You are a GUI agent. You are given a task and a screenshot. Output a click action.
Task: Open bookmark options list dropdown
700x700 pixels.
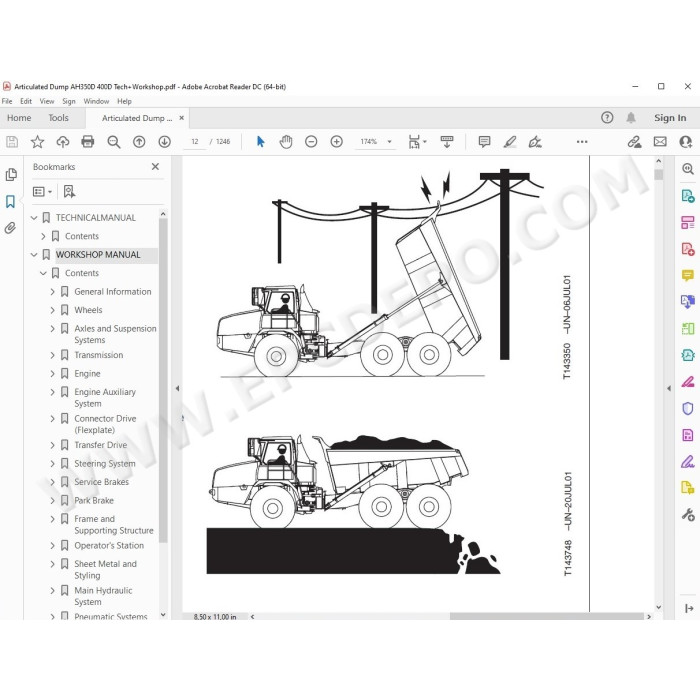[42, 192]
